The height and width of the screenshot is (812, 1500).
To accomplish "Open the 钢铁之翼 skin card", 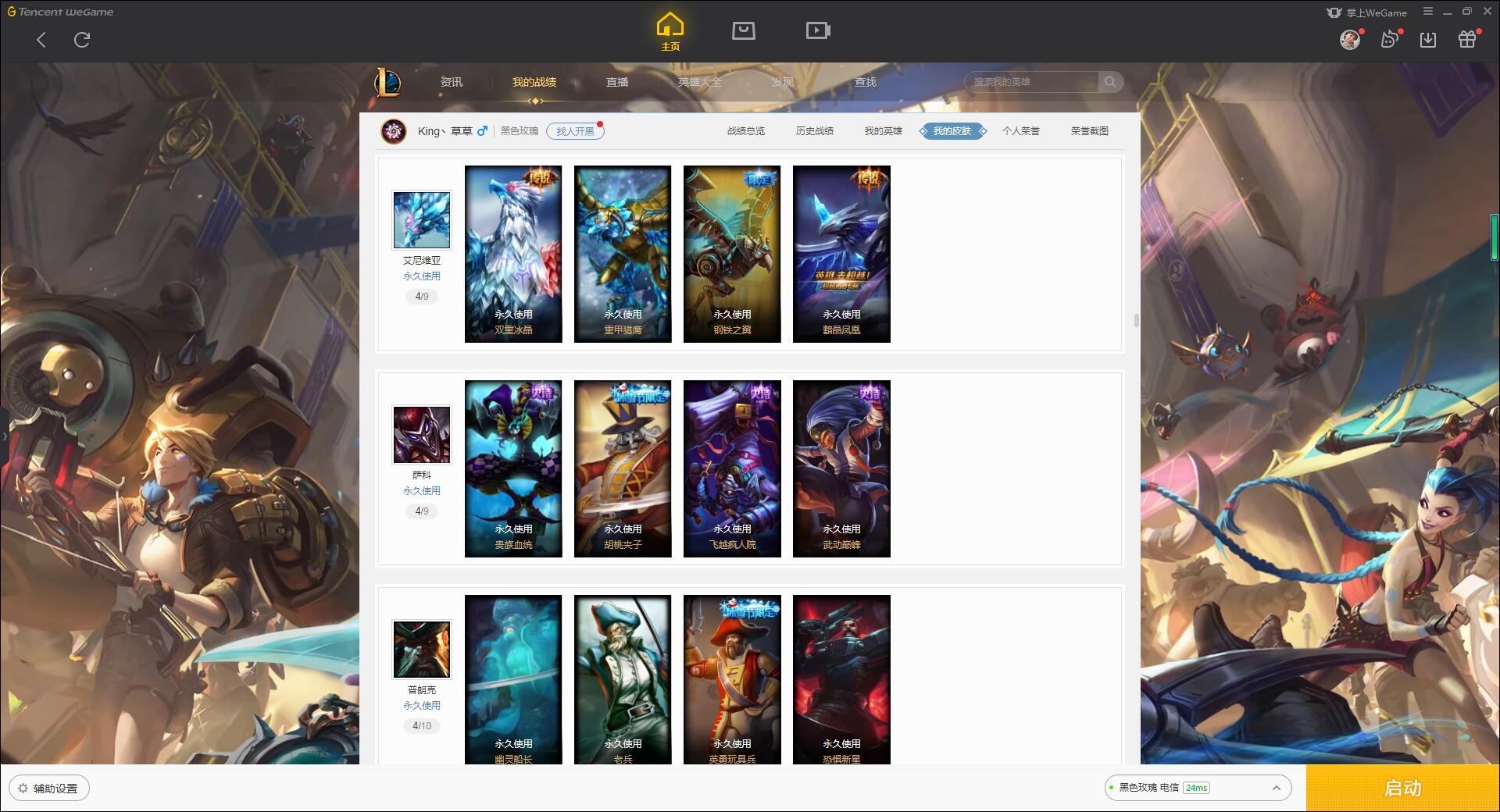I will click(732, 254).
